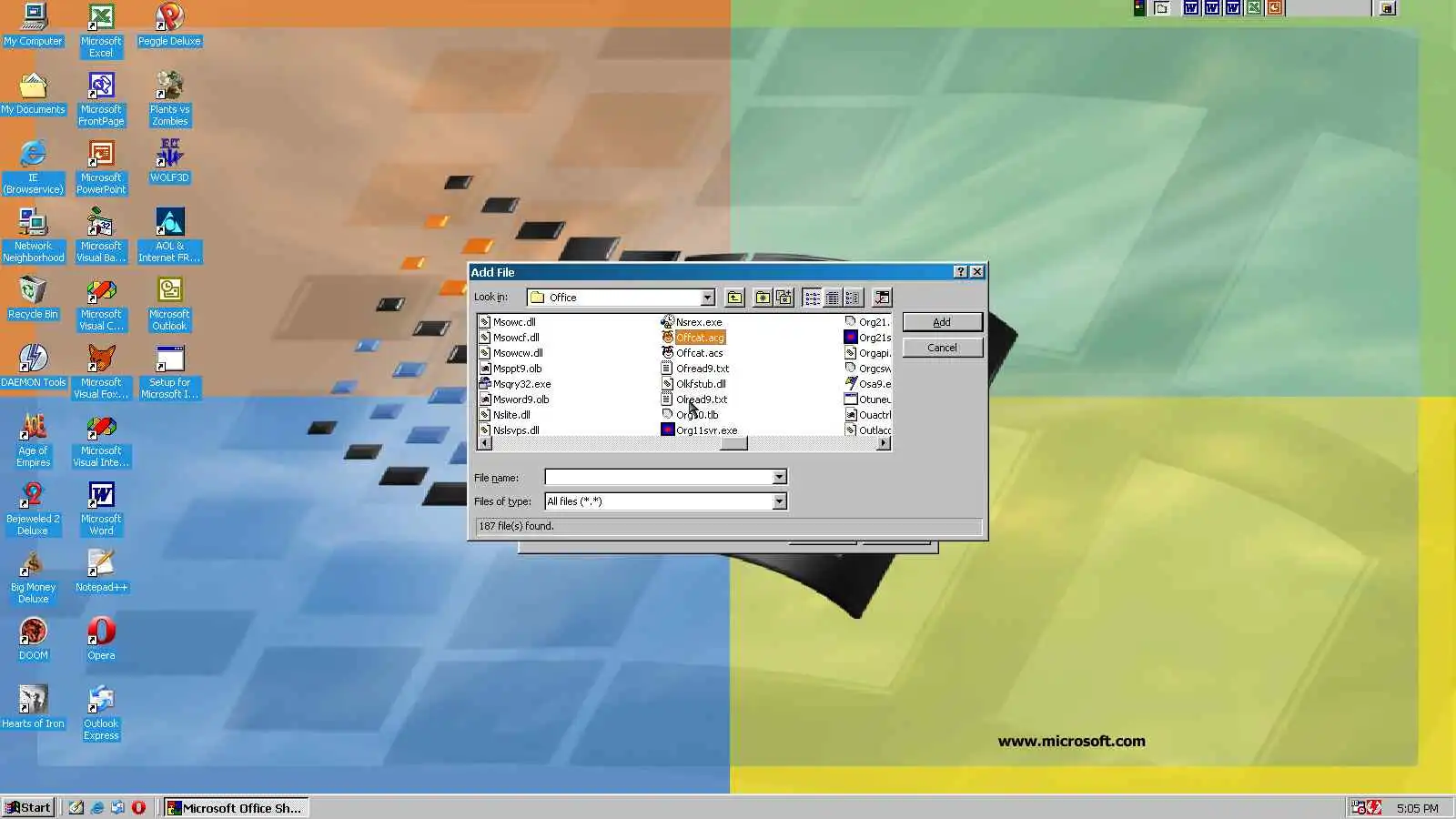Select the Hearts of Iron desktop icon
1456x819 pixels.
(x=34, y=708)
